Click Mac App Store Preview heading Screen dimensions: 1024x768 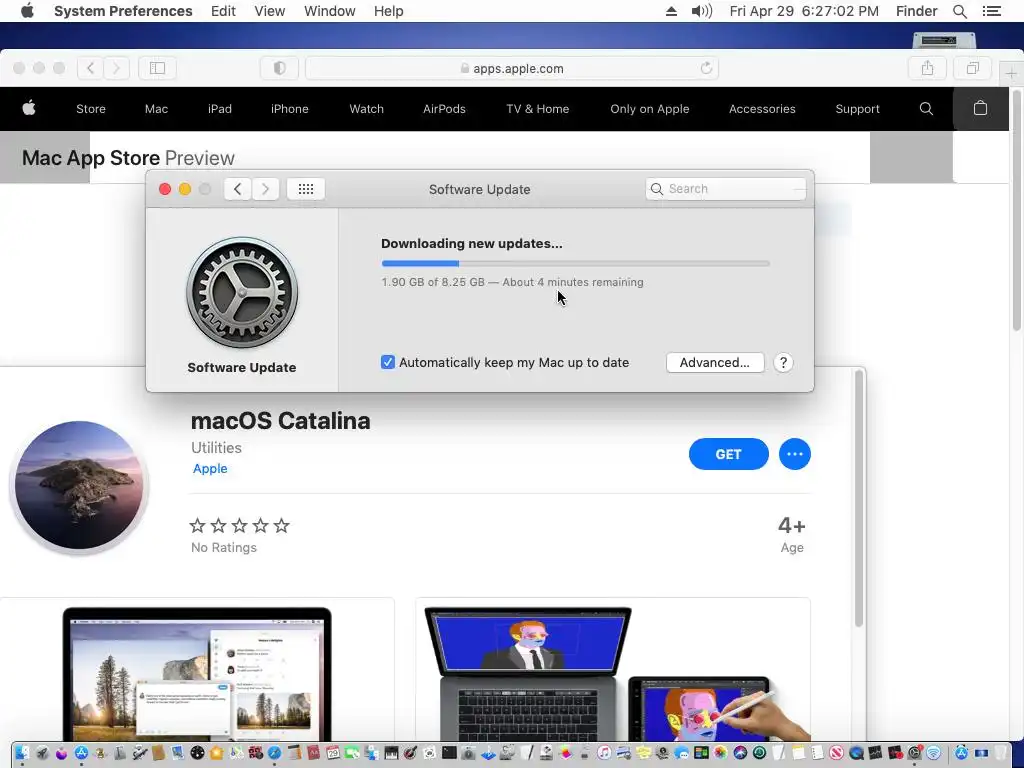pyautogui.click(x=128, y=158)
